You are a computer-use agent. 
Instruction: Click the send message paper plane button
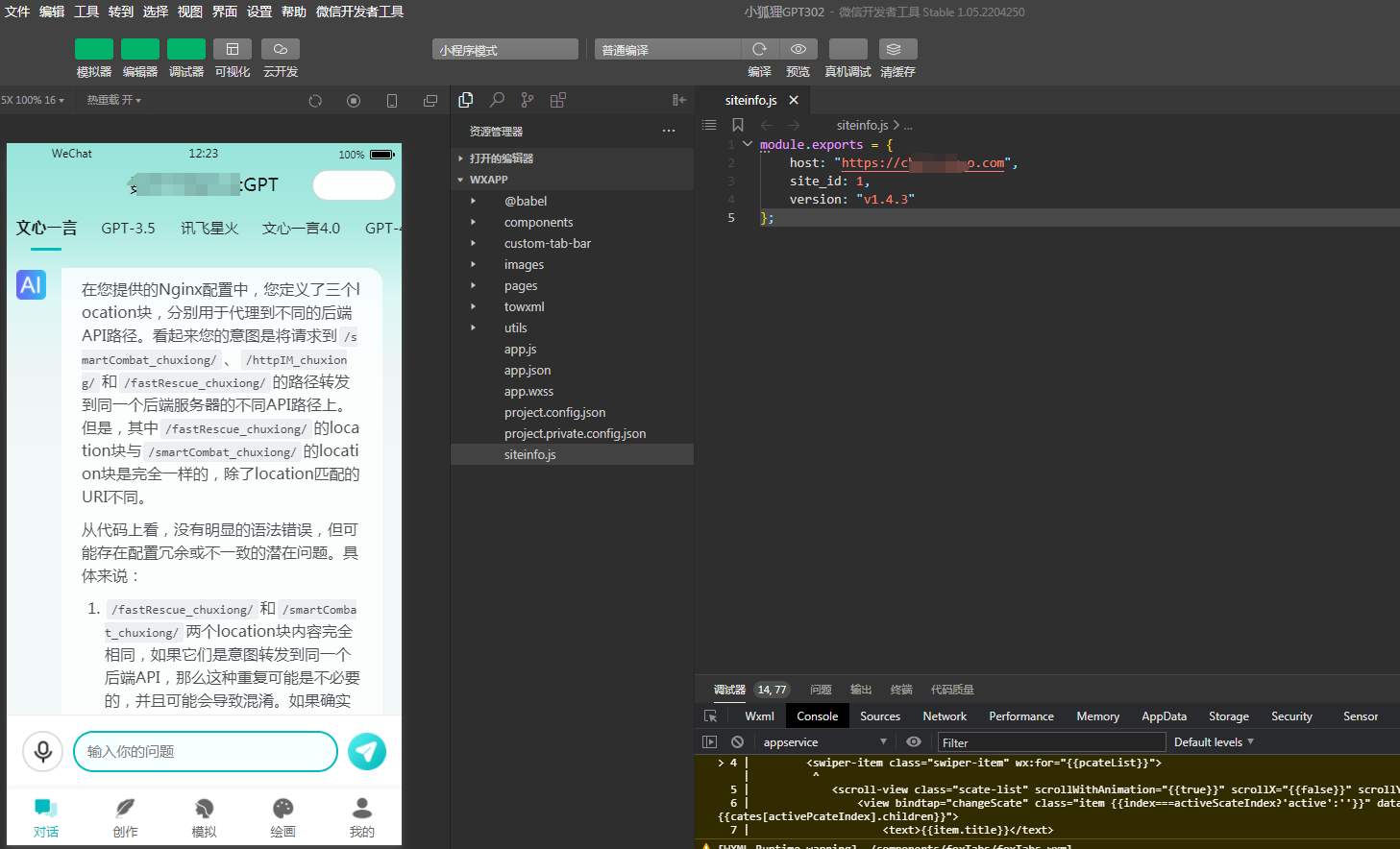click(x=367, y=751)
